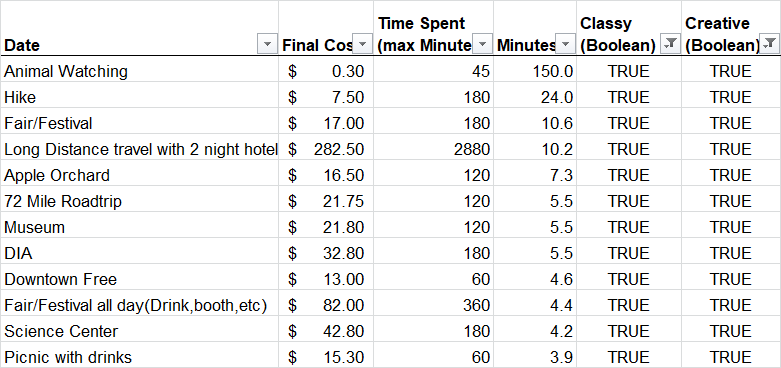Select the 72 Mile Roadtrip cell

tap(139, 201)
